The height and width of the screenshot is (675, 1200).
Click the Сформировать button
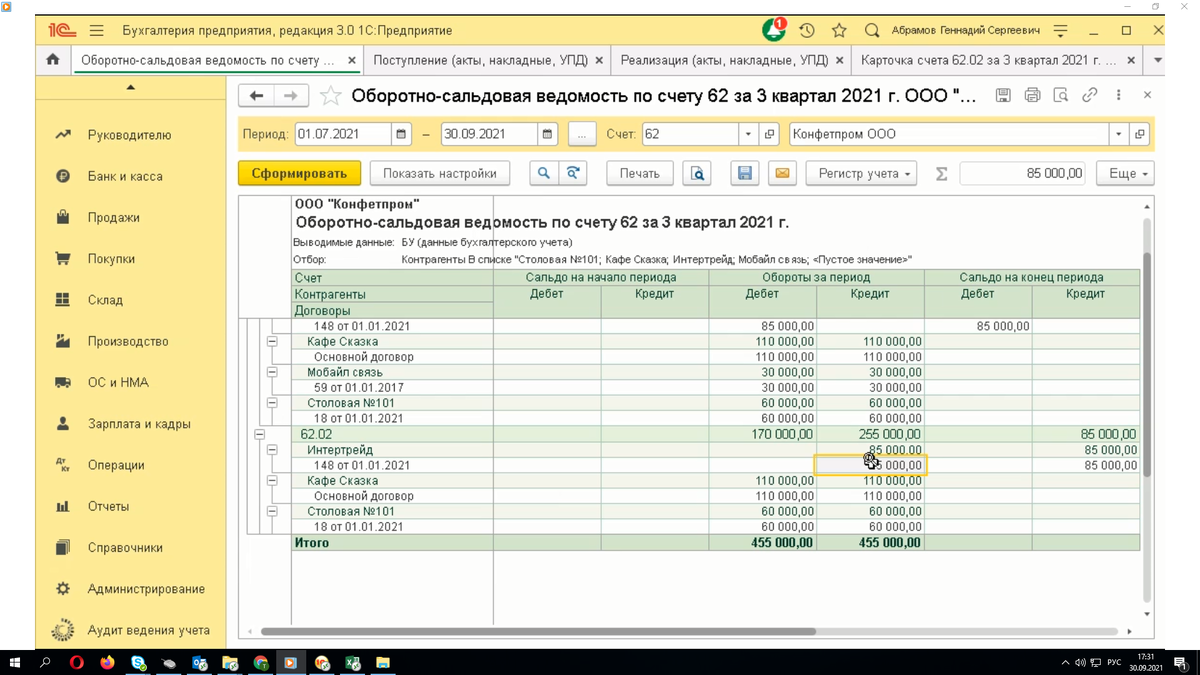click(299, 173)
